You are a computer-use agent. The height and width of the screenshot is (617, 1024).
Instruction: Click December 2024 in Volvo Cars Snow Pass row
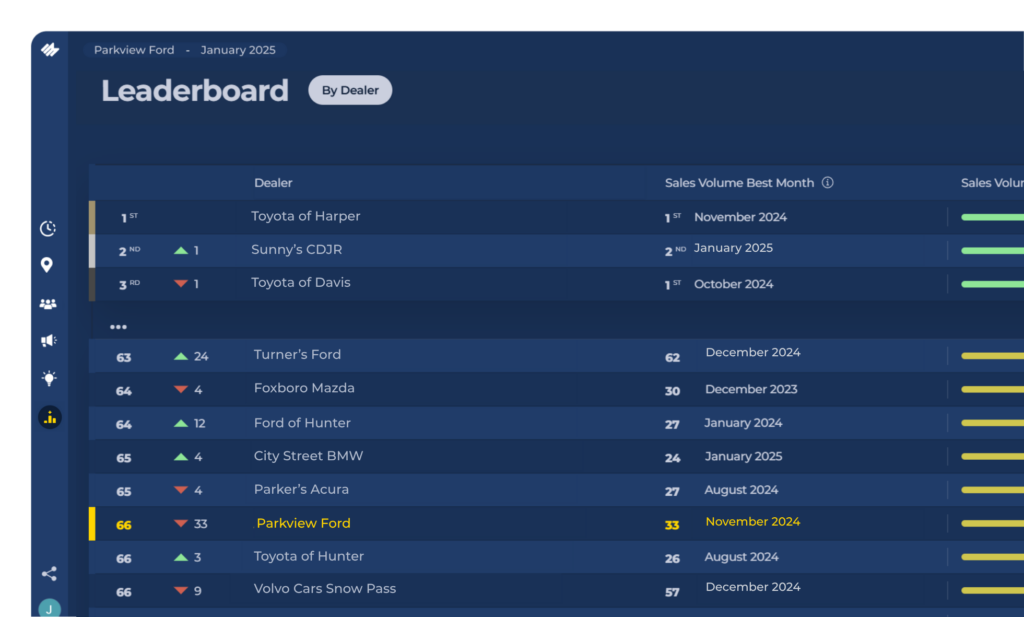tap(753, 587)
